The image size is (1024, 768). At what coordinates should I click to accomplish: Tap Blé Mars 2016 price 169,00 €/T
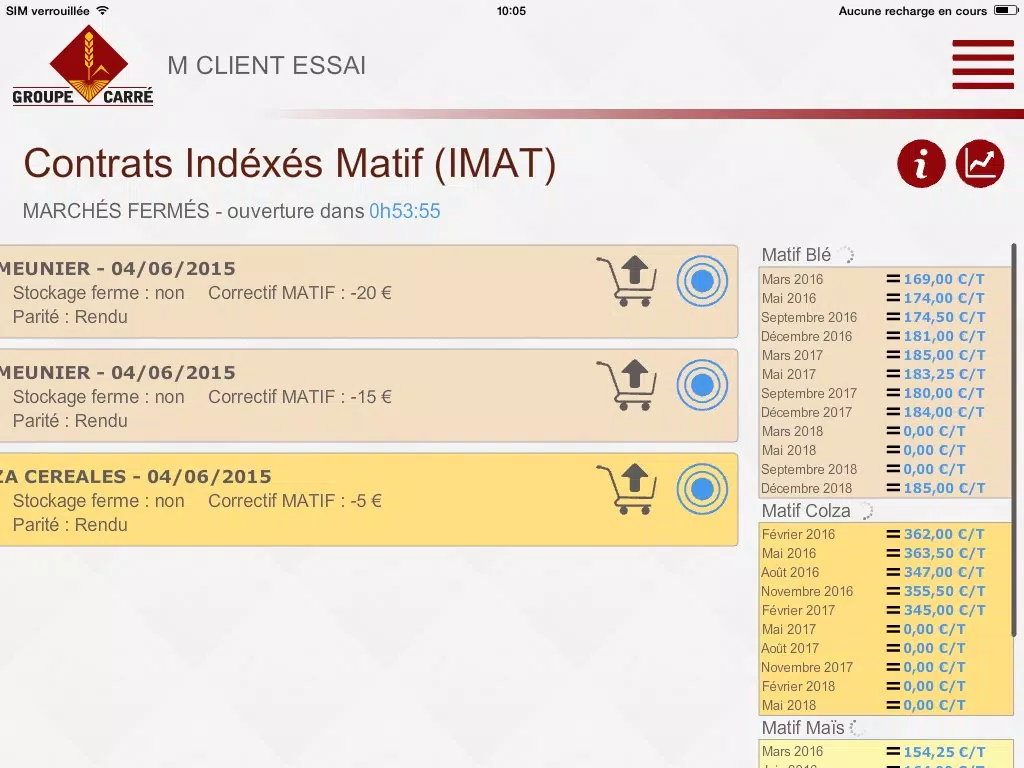point(944,279)
